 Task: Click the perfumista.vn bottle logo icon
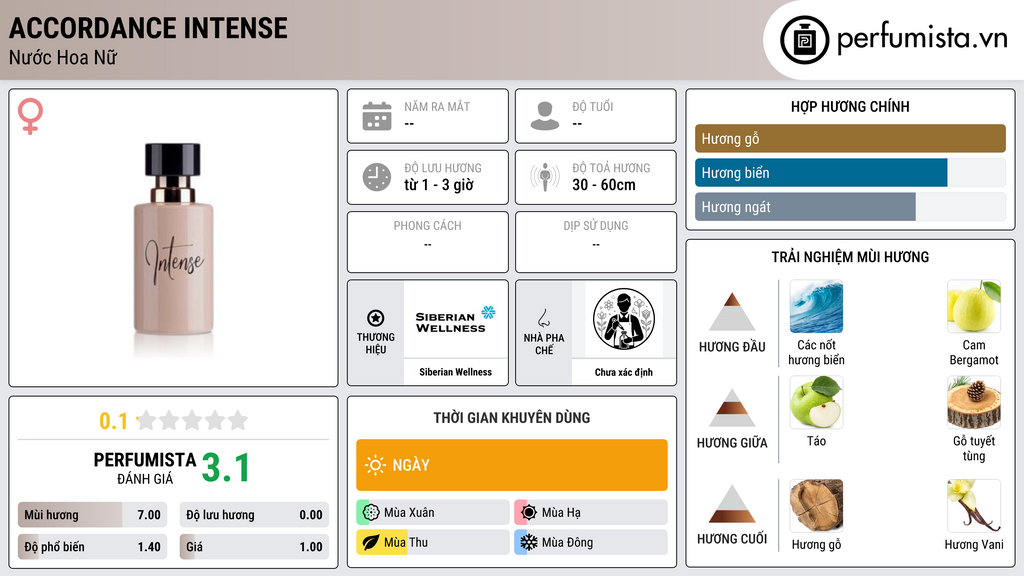[804, 40]
